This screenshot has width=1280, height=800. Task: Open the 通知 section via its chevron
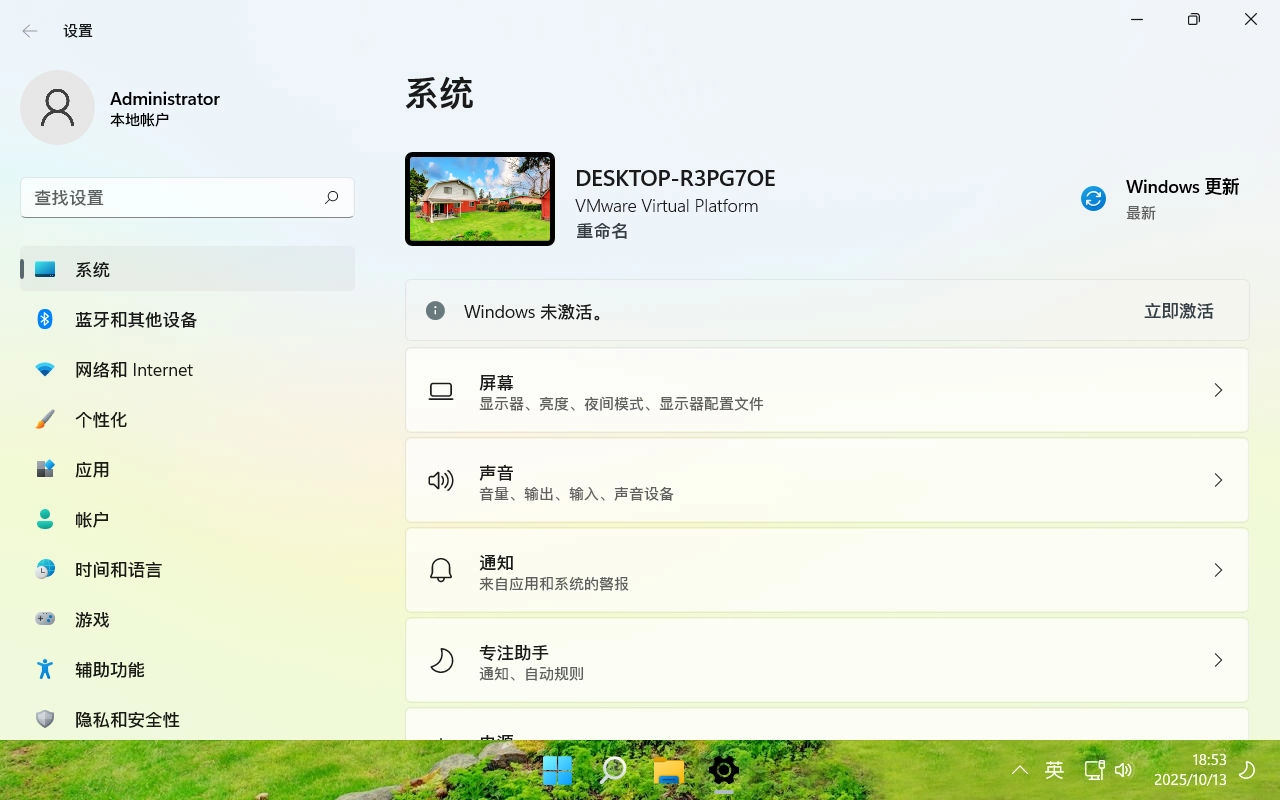point(1218,570)
